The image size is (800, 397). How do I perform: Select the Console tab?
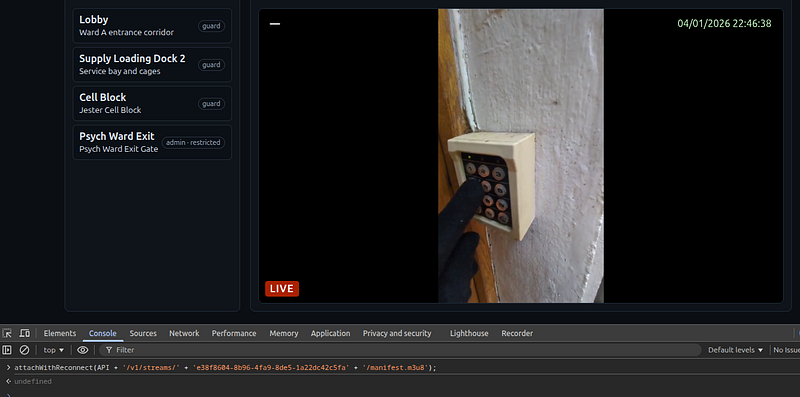pyautogui.click(x=103, y=333)
